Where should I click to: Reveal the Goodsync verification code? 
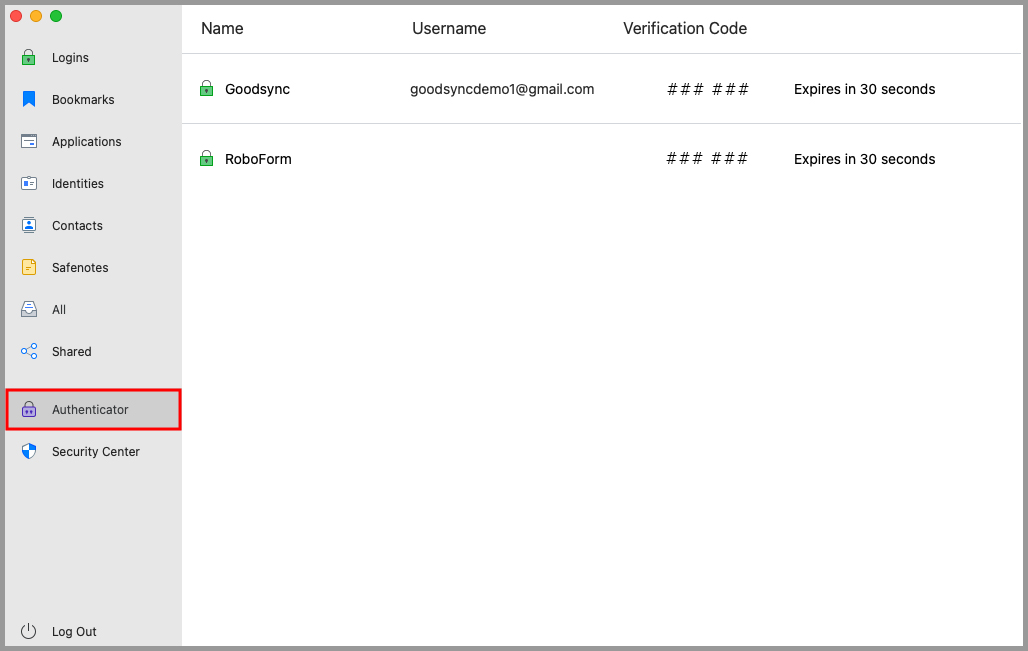point(707,89)
